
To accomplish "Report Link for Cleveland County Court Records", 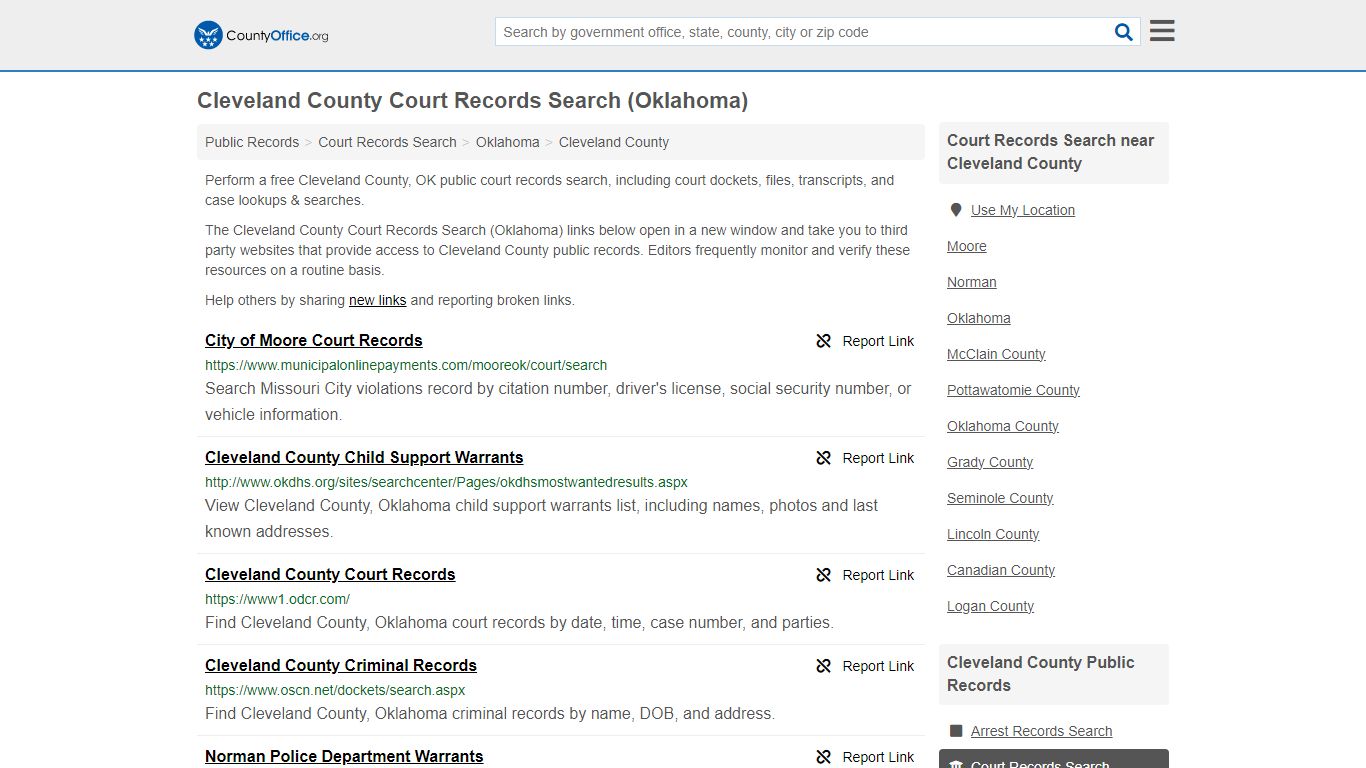I will coord(878,575).
